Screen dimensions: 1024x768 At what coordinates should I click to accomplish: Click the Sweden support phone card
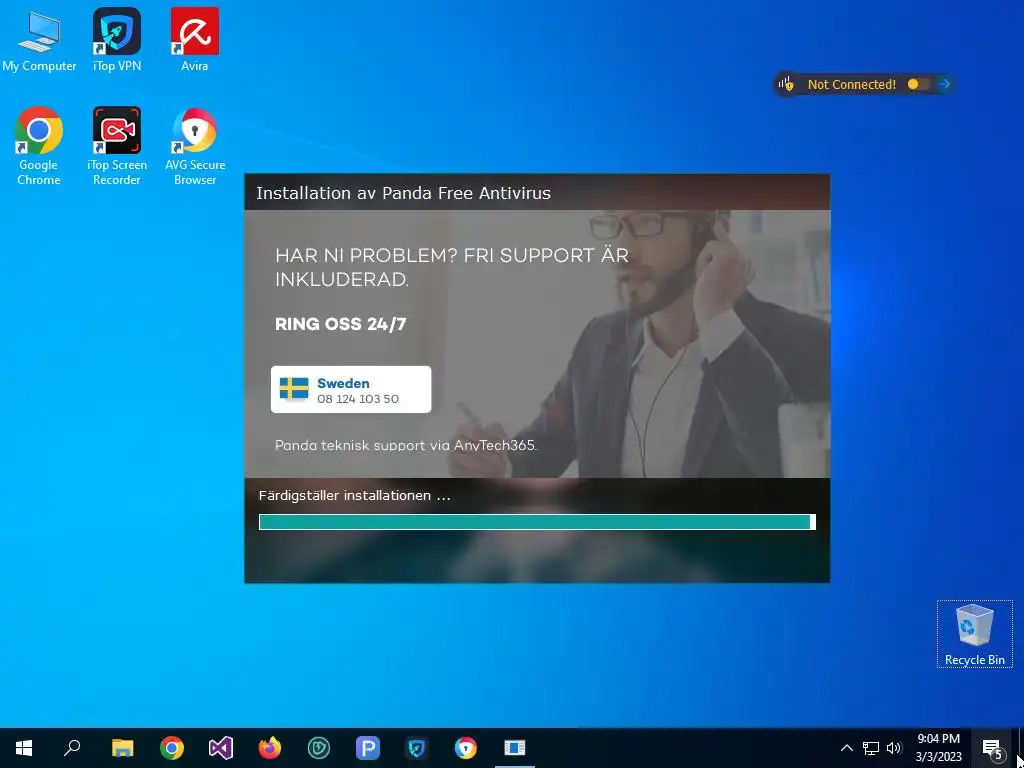[x=351, y=389]
